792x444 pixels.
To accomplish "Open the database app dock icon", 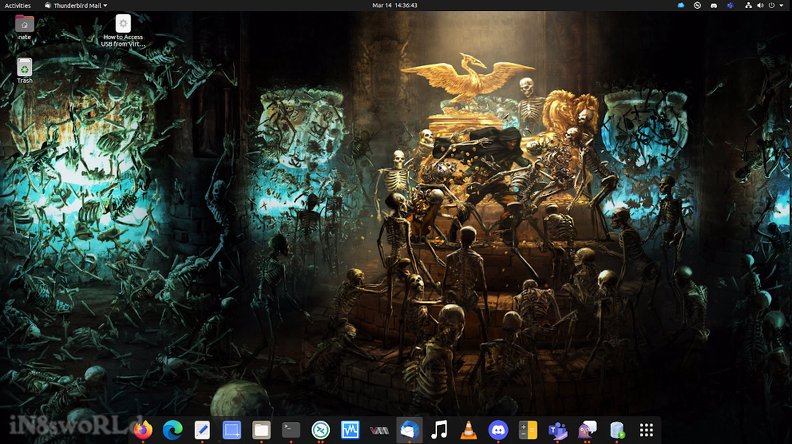I will 617,430.
